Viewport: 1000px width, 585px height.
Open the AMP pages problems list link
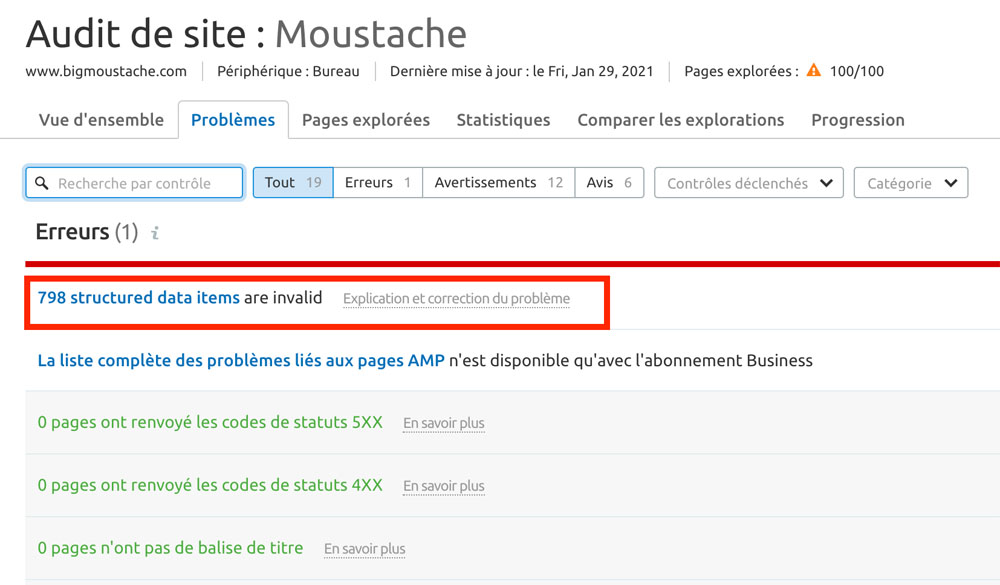tap(241, 360)
